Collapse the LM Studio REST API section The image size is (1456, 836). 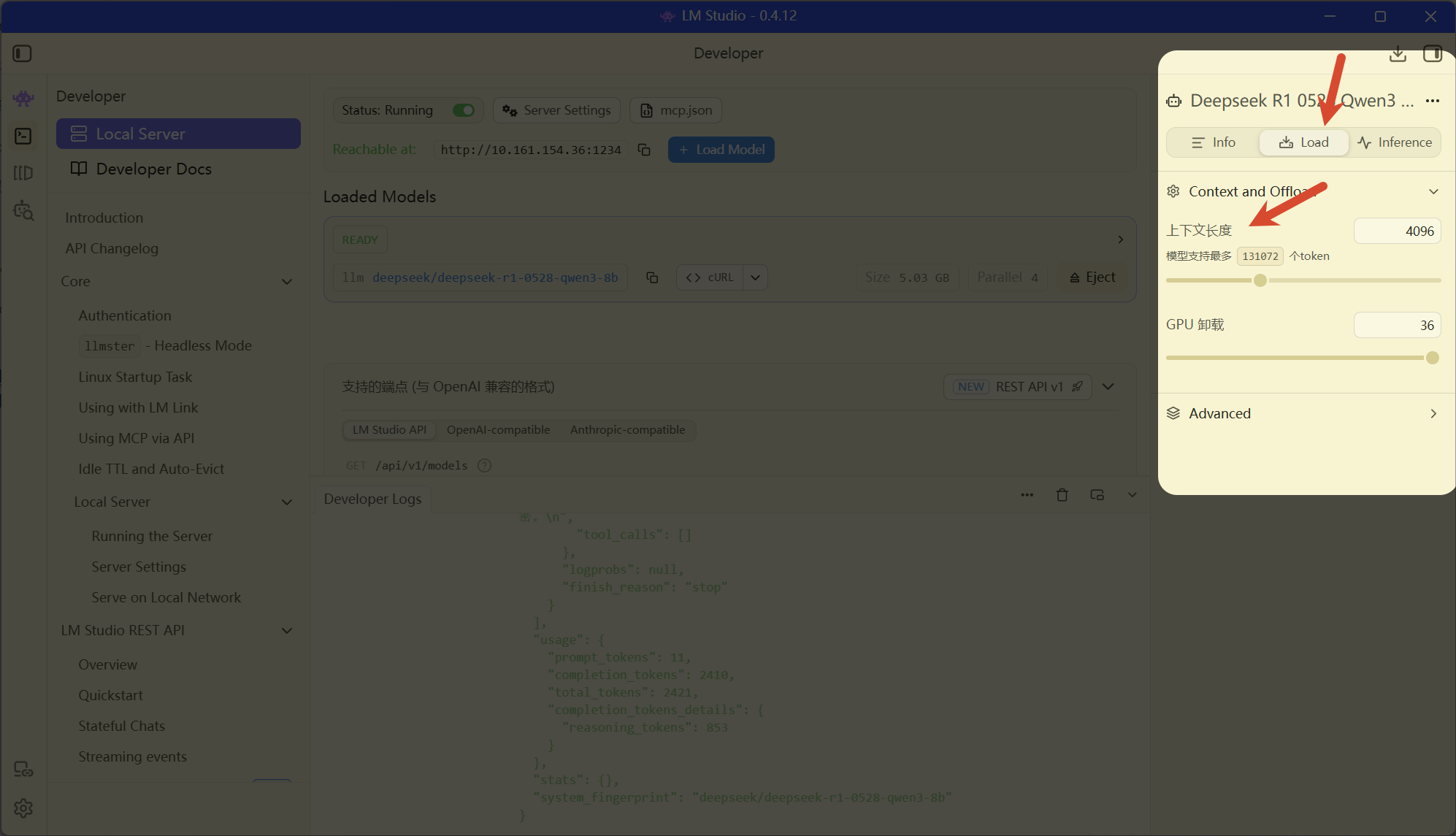tap(287, 630)
